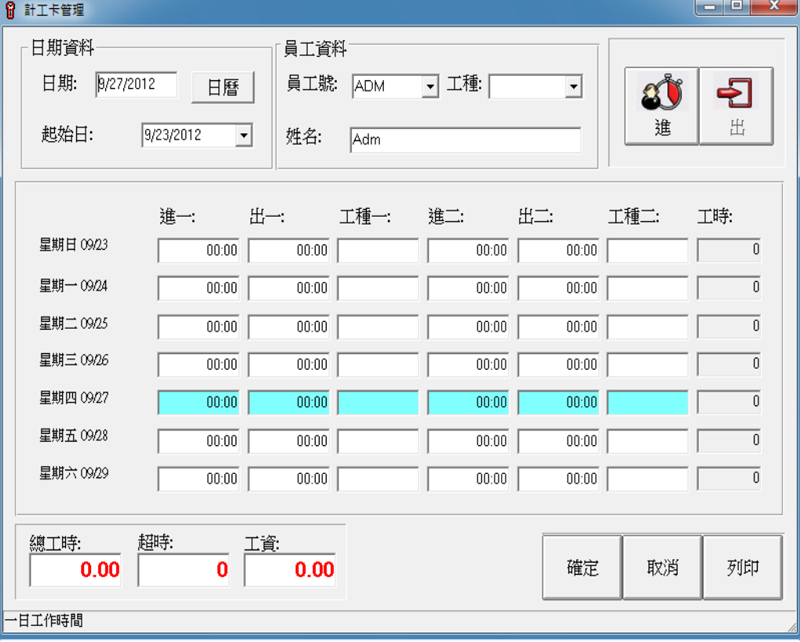Click 進二 time field for 星期五 09/28
This screenshot has width=800, height=642.
468,441
